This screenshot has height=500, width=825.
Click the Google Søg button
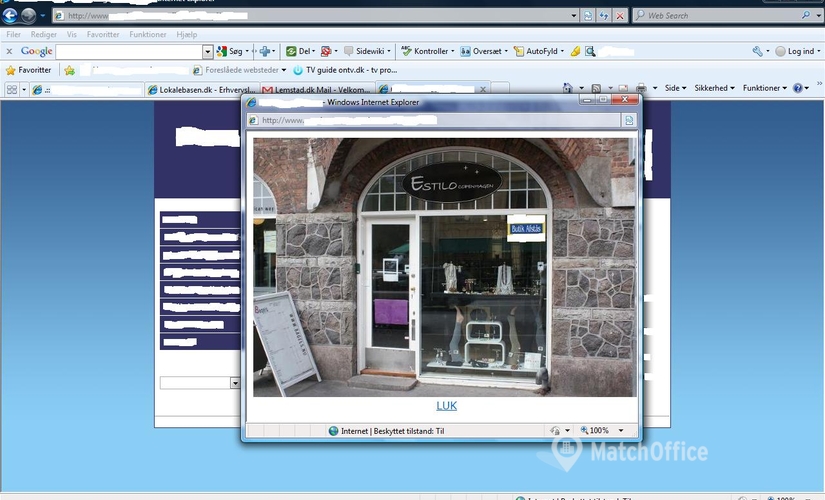[x=230, y=51]
